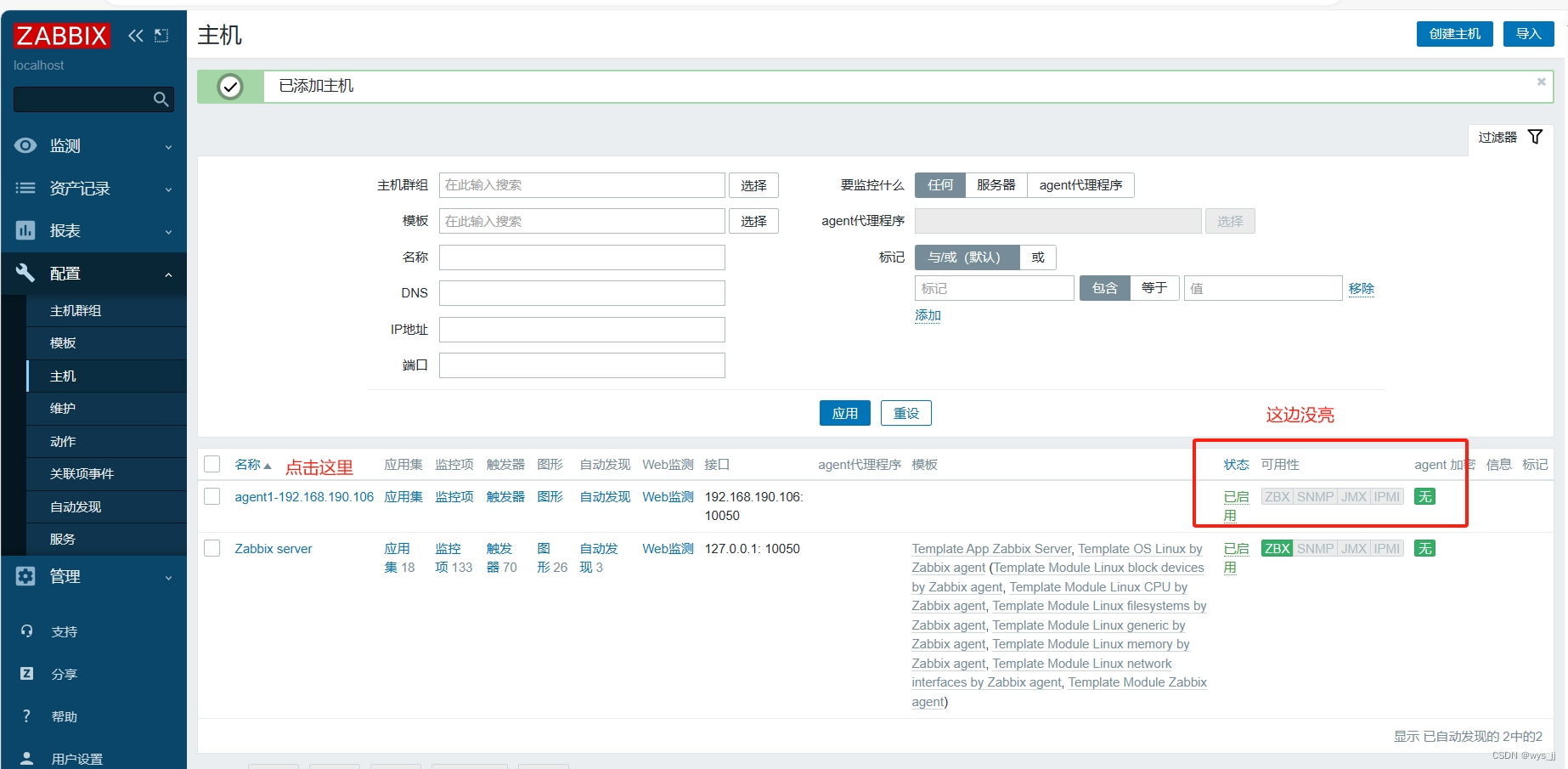Choose 任何 for 要监控什么
Screen dimensions: 1568x769
coord(940,185)
